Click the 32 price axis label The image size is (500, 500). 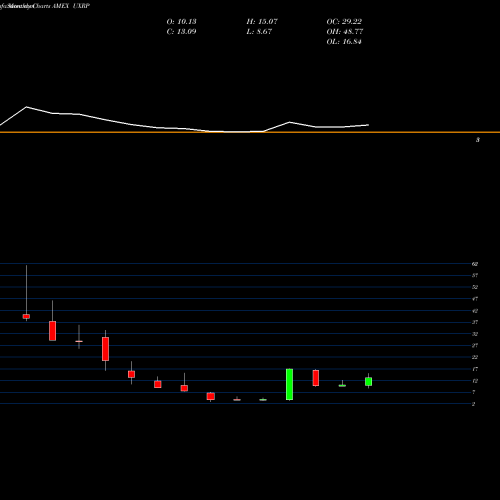pos(475,334)
